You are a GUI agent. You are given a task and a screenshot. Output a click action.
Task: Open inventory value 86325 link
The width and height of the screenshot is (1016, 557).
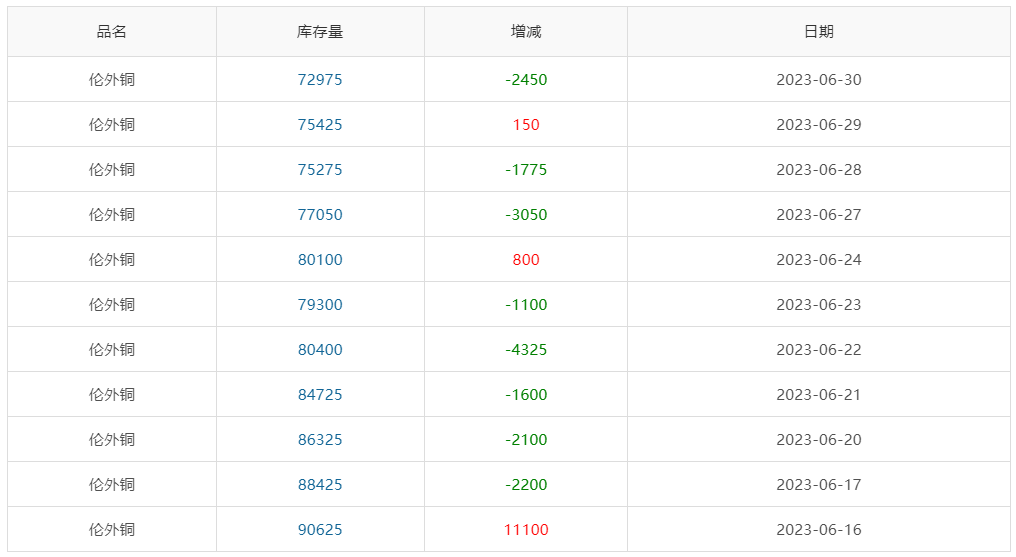[x=320, y=440]
